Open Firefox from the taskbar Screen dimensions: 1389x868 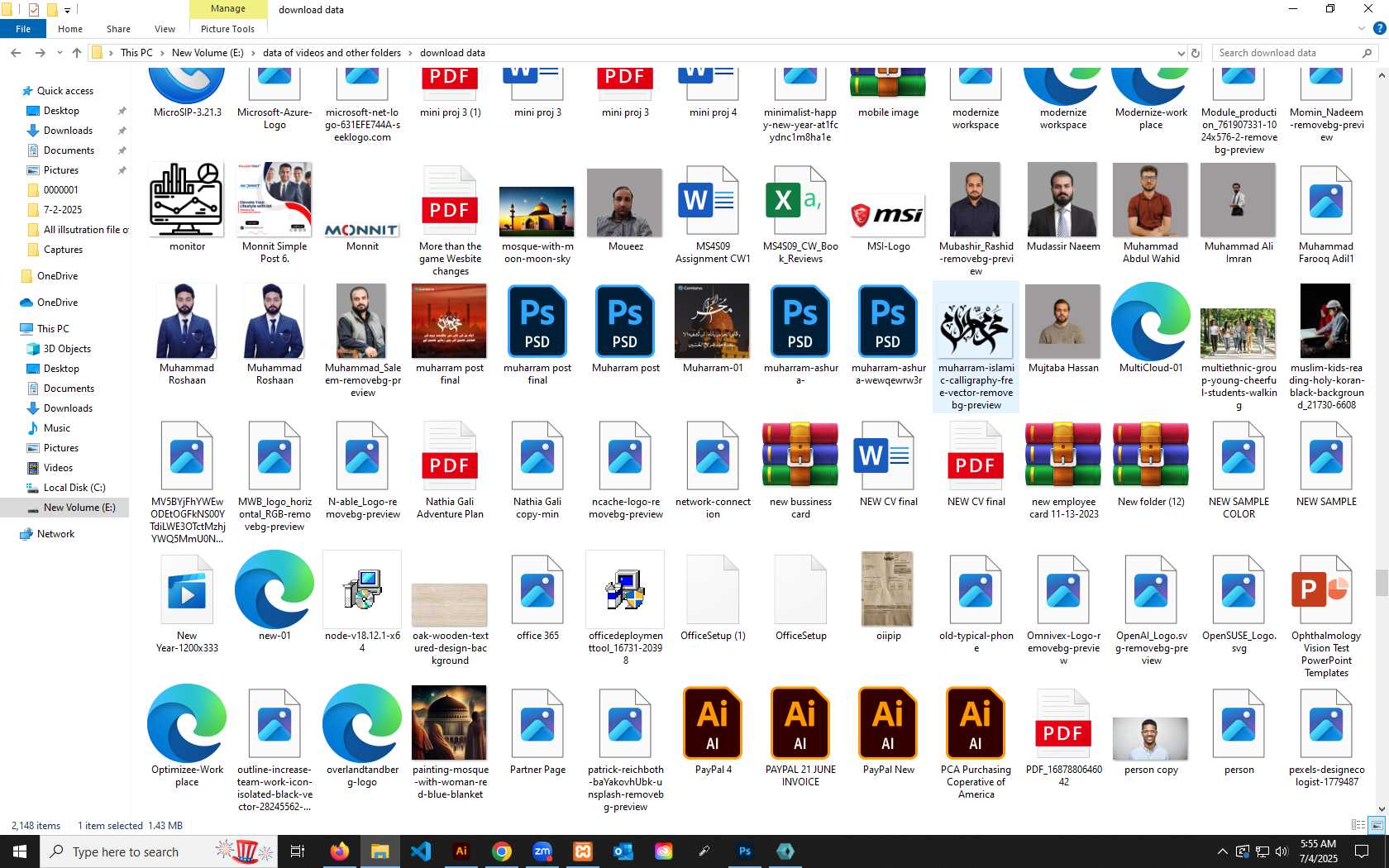[339, 851]
